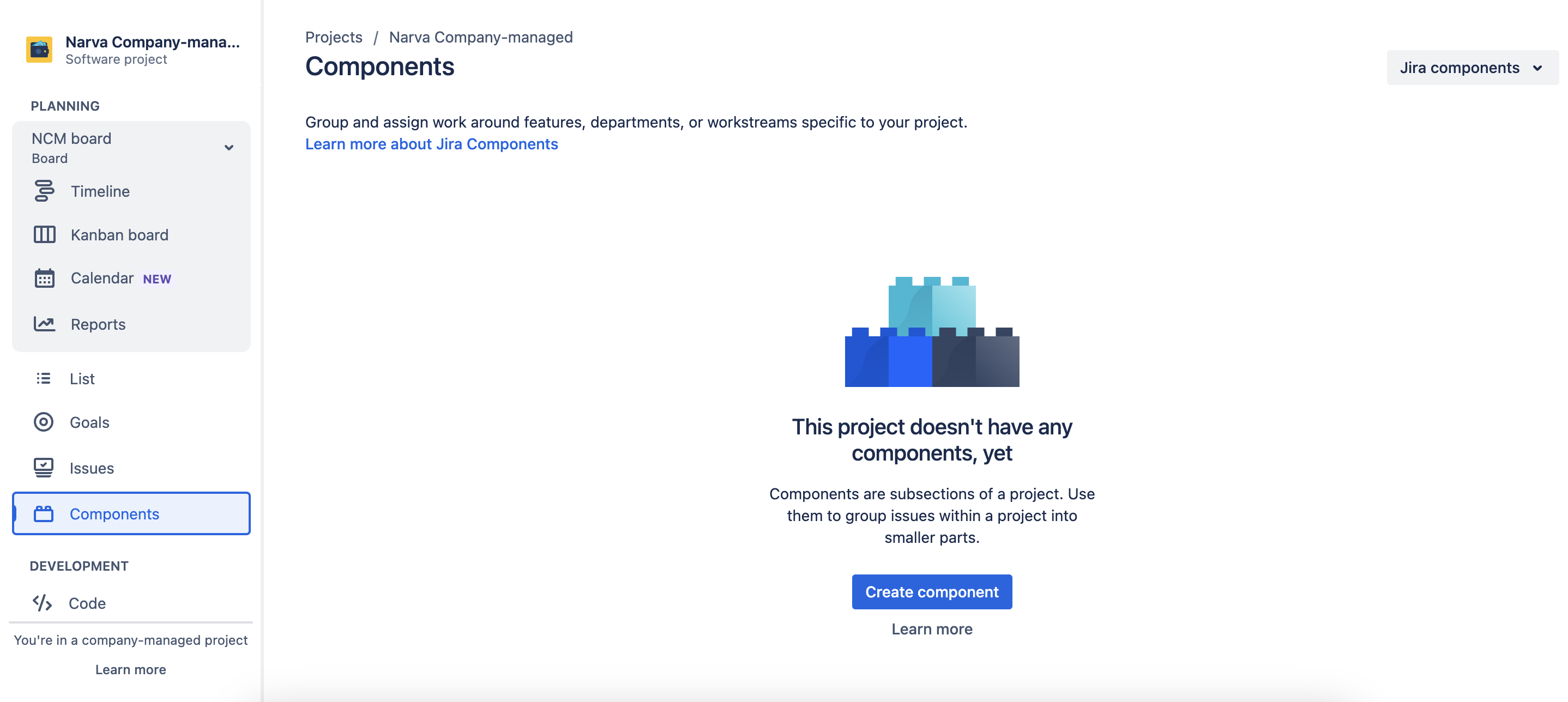Click the List view icon
1568x702 pixels.
(x=43, y=378)
